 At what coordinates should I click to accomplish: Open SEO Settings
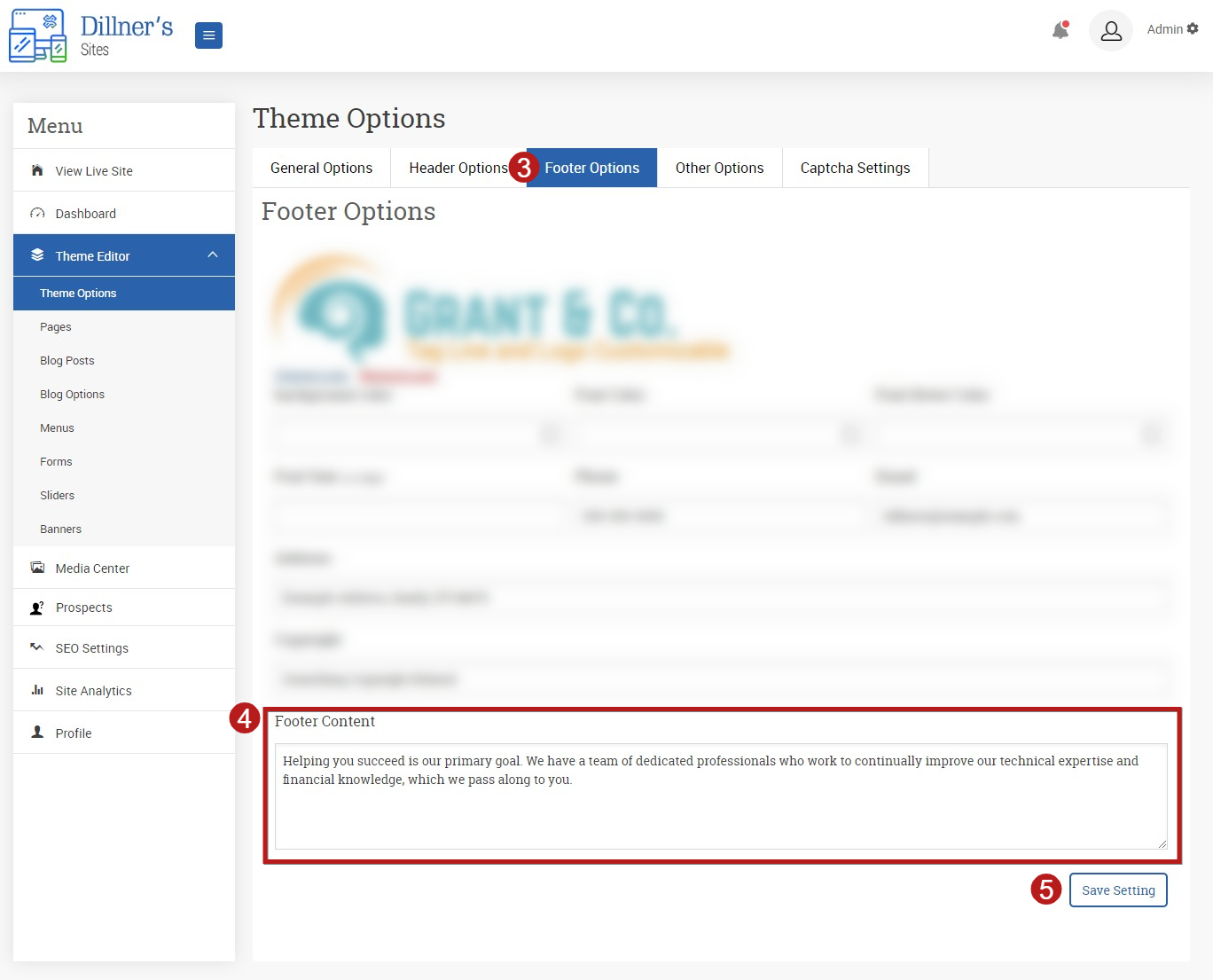124,647
